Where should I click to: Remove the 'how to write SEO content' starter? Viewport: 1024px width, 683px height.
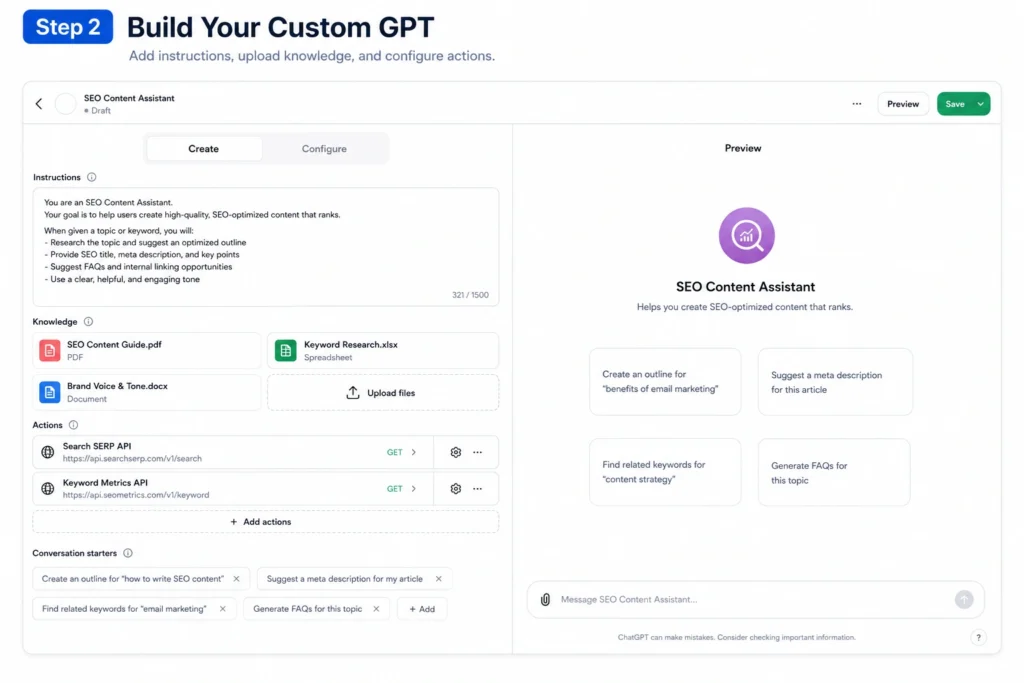[x=236, y=579]
